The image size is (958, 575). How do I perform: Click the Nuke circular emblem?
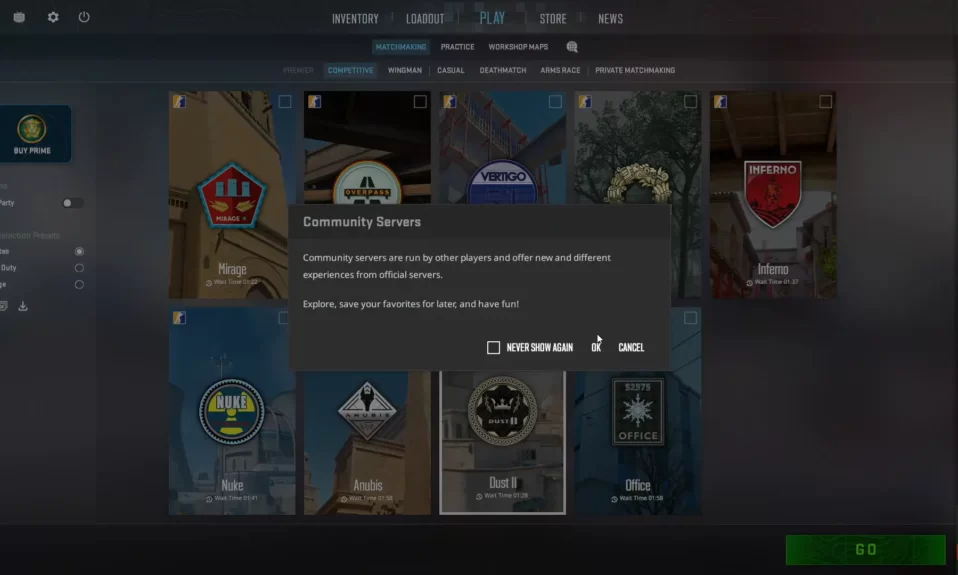[x=232, y=412]
